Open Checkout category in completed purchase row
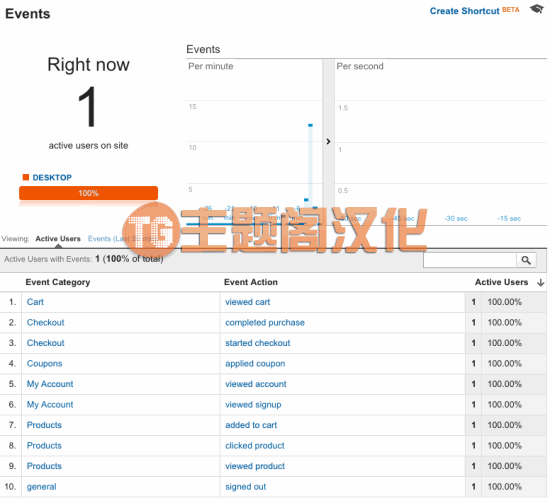Viewport: 550px width, 503px height. 46,323
